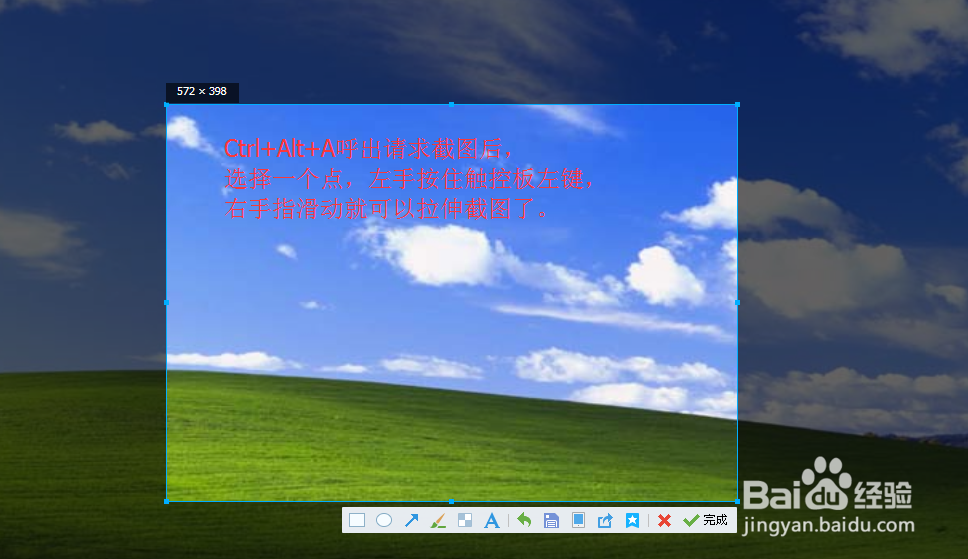The height and width of the screenshot is (559, 968).
Task: Click the top-left selection corner handle
Action: (x=167, y=104)
